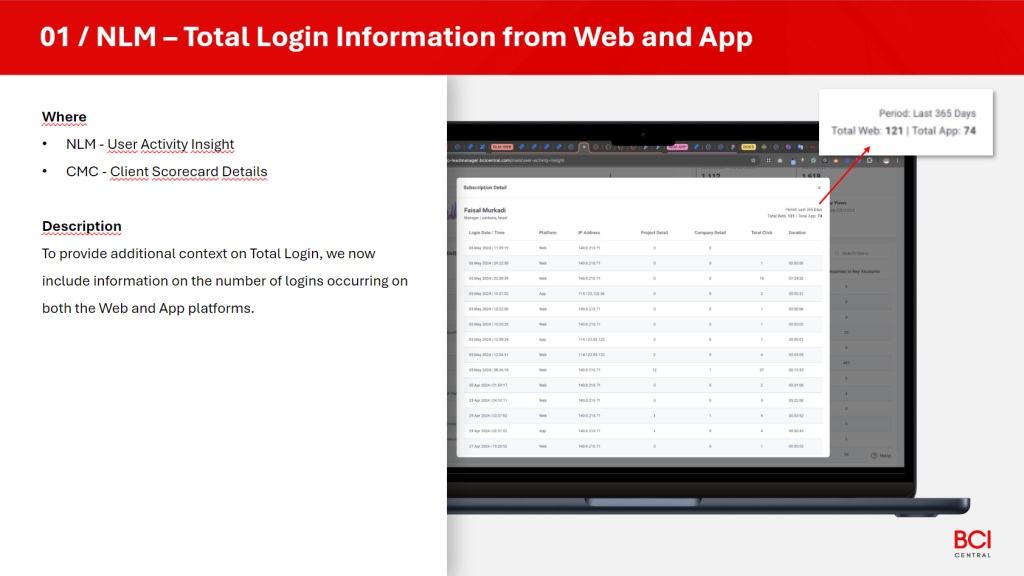Click the Total Click column header

point(762,233)
